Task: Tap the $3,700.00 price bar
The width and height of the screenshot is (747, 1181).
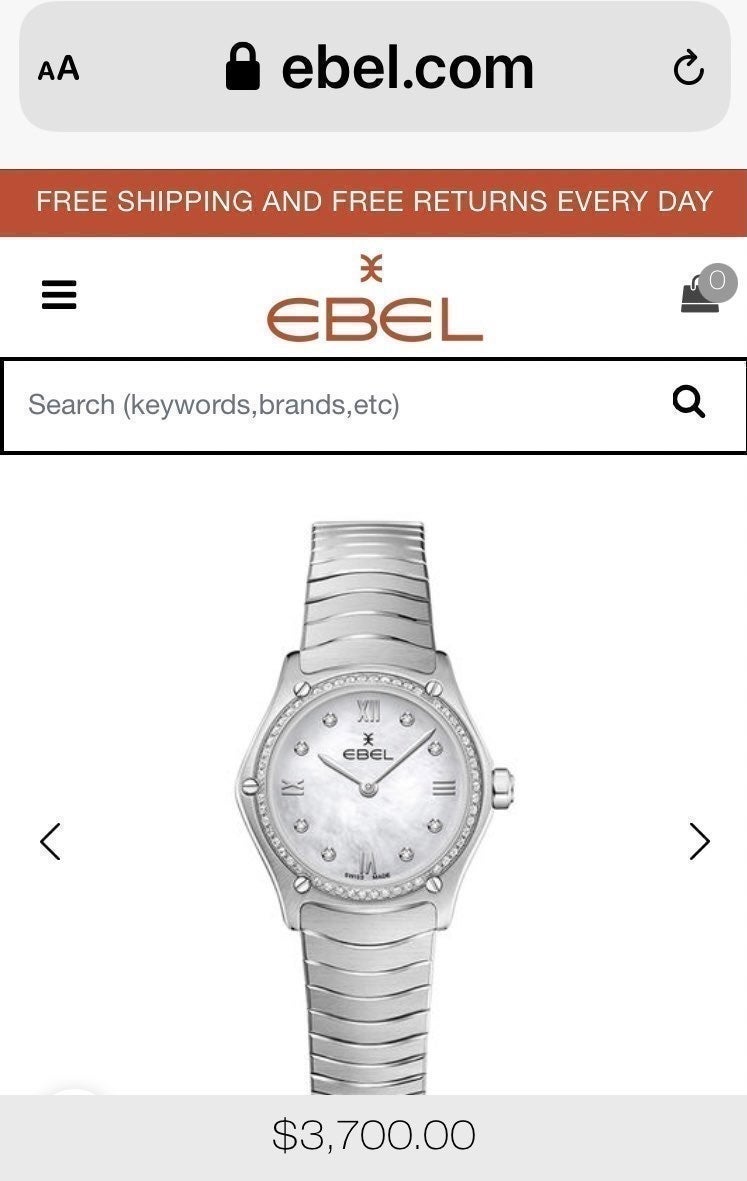Action: point(374,1137)
